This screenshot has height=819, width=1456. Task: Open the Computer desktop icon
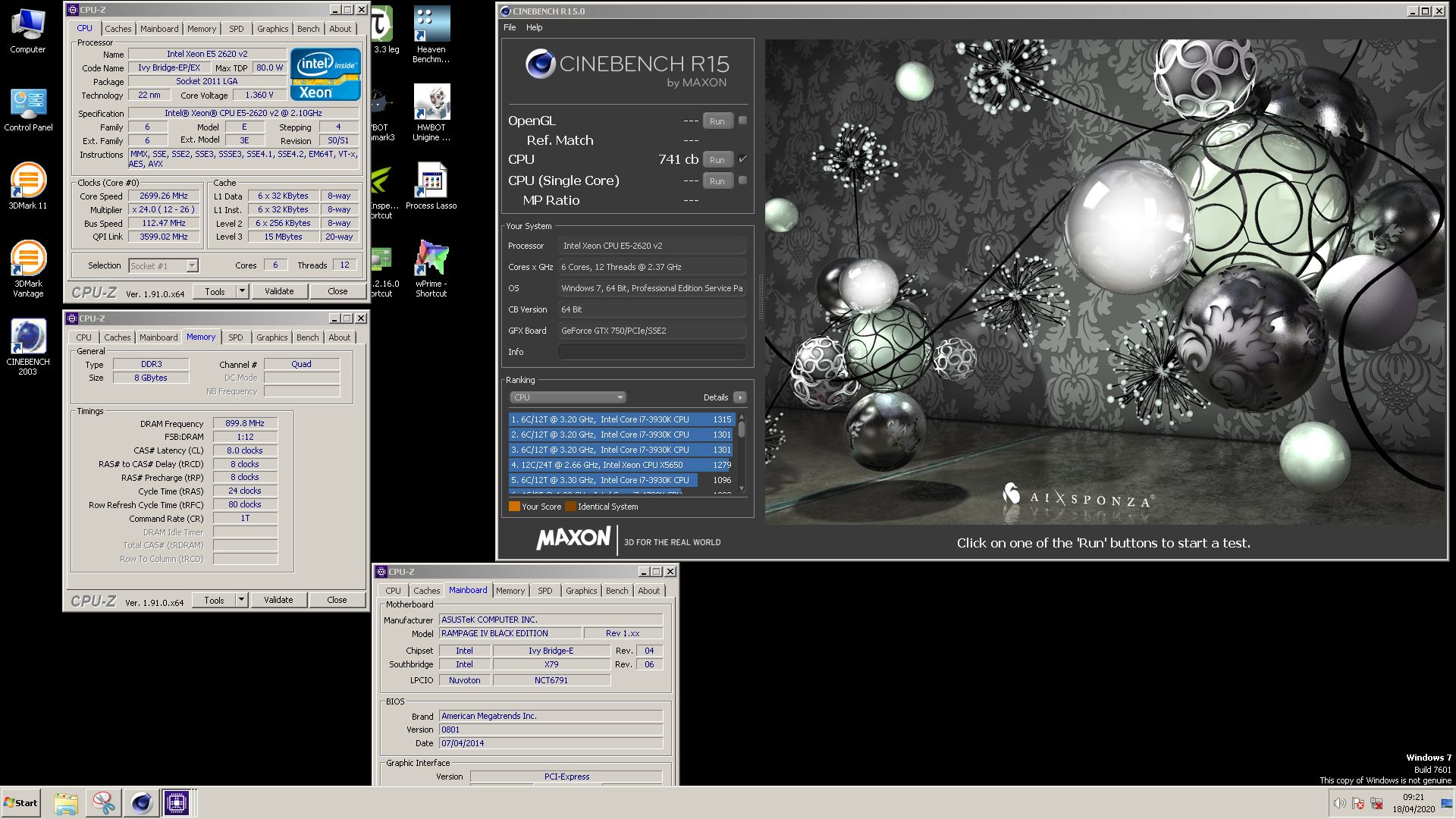tap(28, 32)
